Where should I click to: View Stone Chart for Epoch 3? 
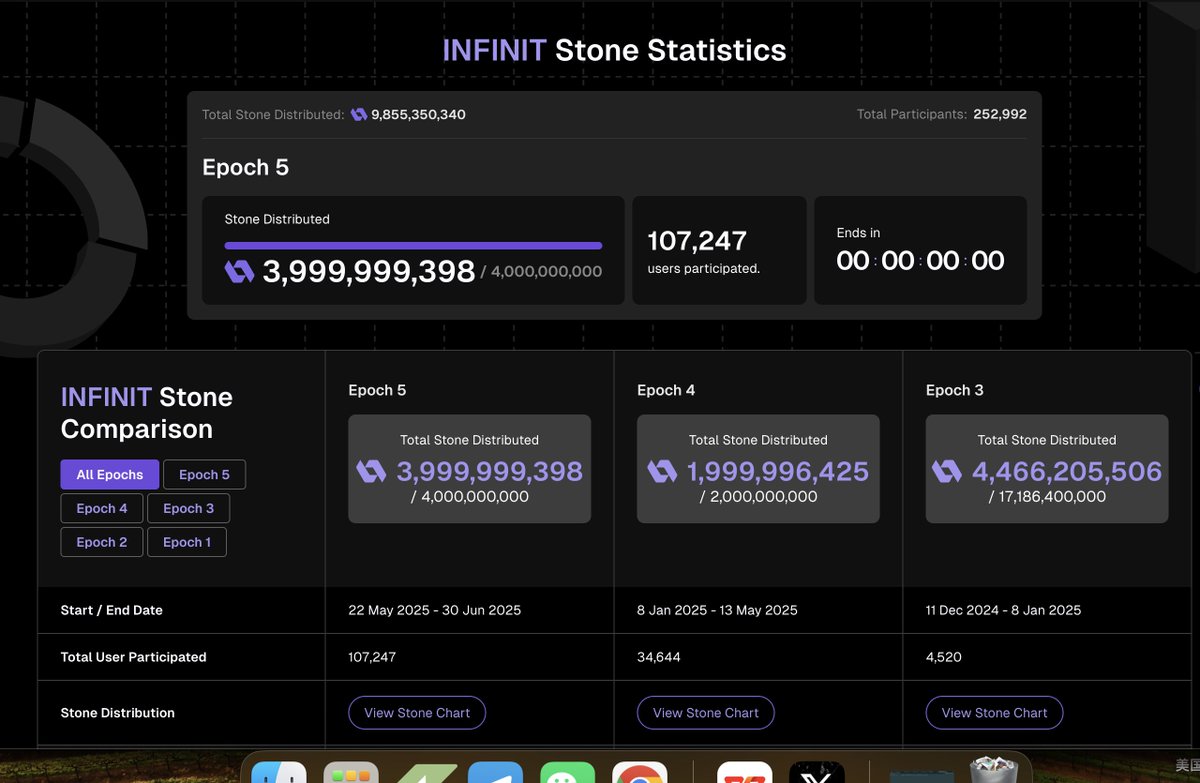[994, 713]
